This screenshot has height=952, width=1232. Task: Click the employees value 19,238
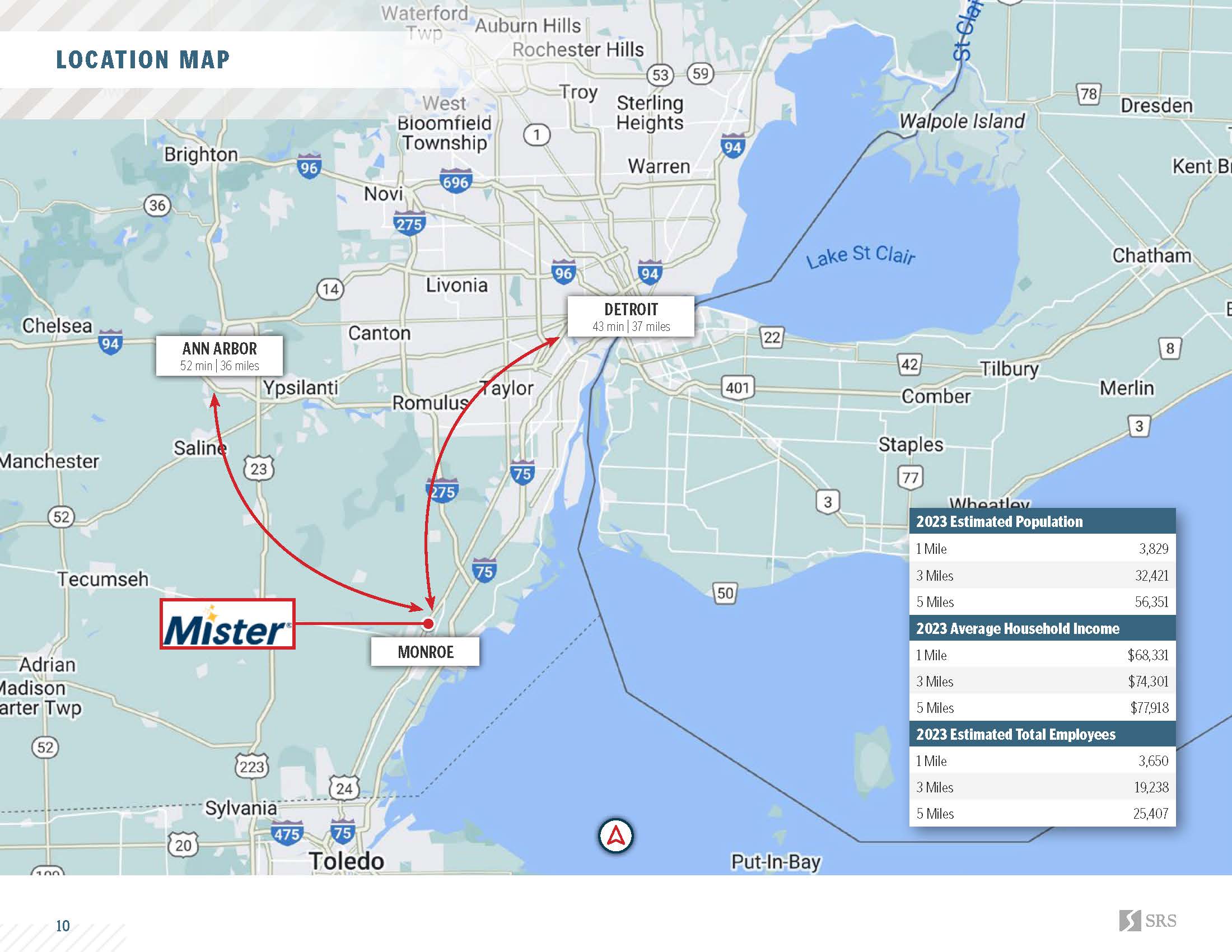point(1151,787)
